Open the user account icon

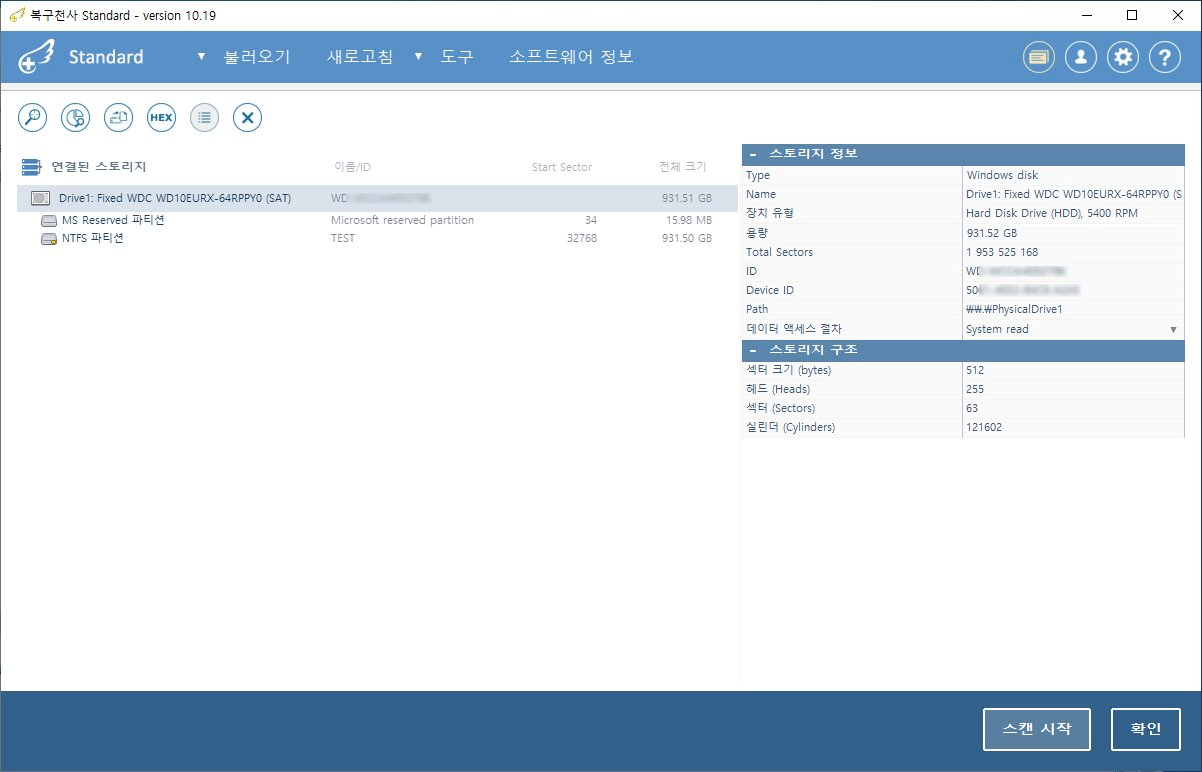(1081, 57)
